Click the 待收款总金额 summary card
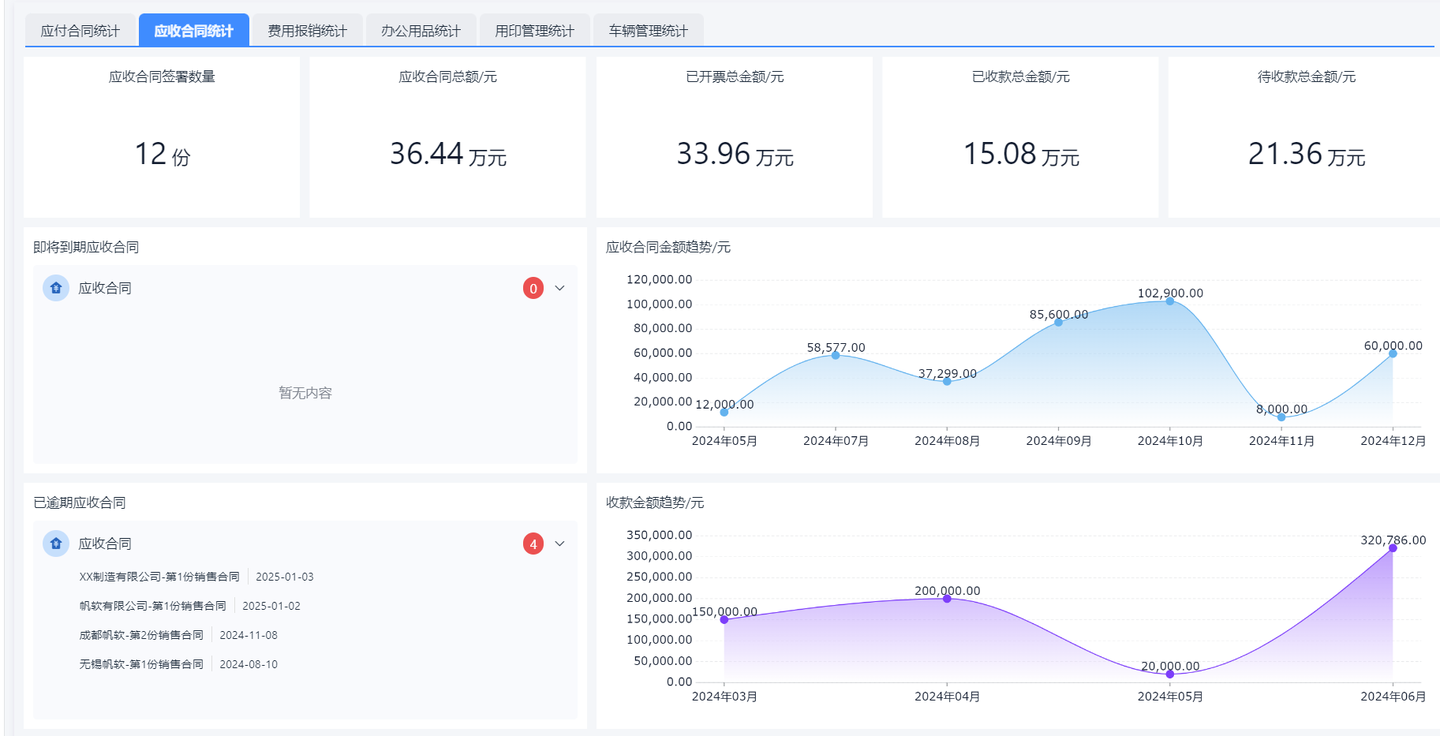The height and width of the screenshot is (736, 1440). tap(1306, 136)
